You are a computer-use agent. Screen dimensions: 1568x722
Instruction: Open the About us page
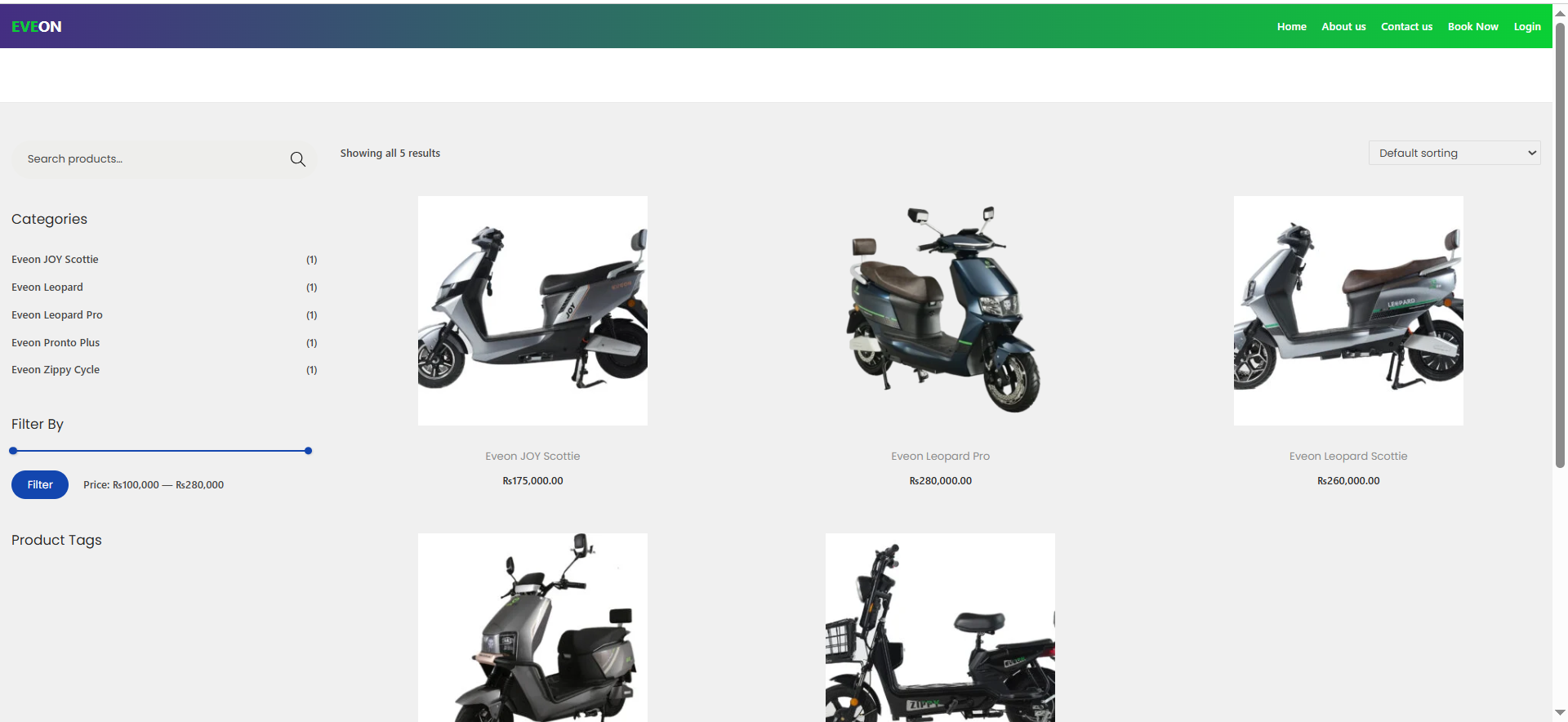pos(1343,27)
